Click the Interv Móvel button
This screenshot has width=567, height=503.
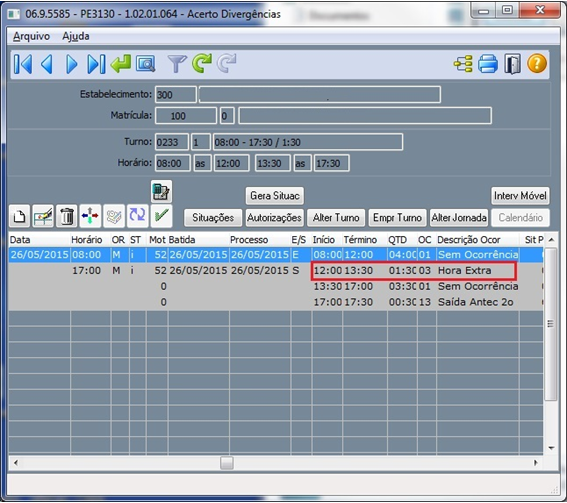[x=520, y=196]
